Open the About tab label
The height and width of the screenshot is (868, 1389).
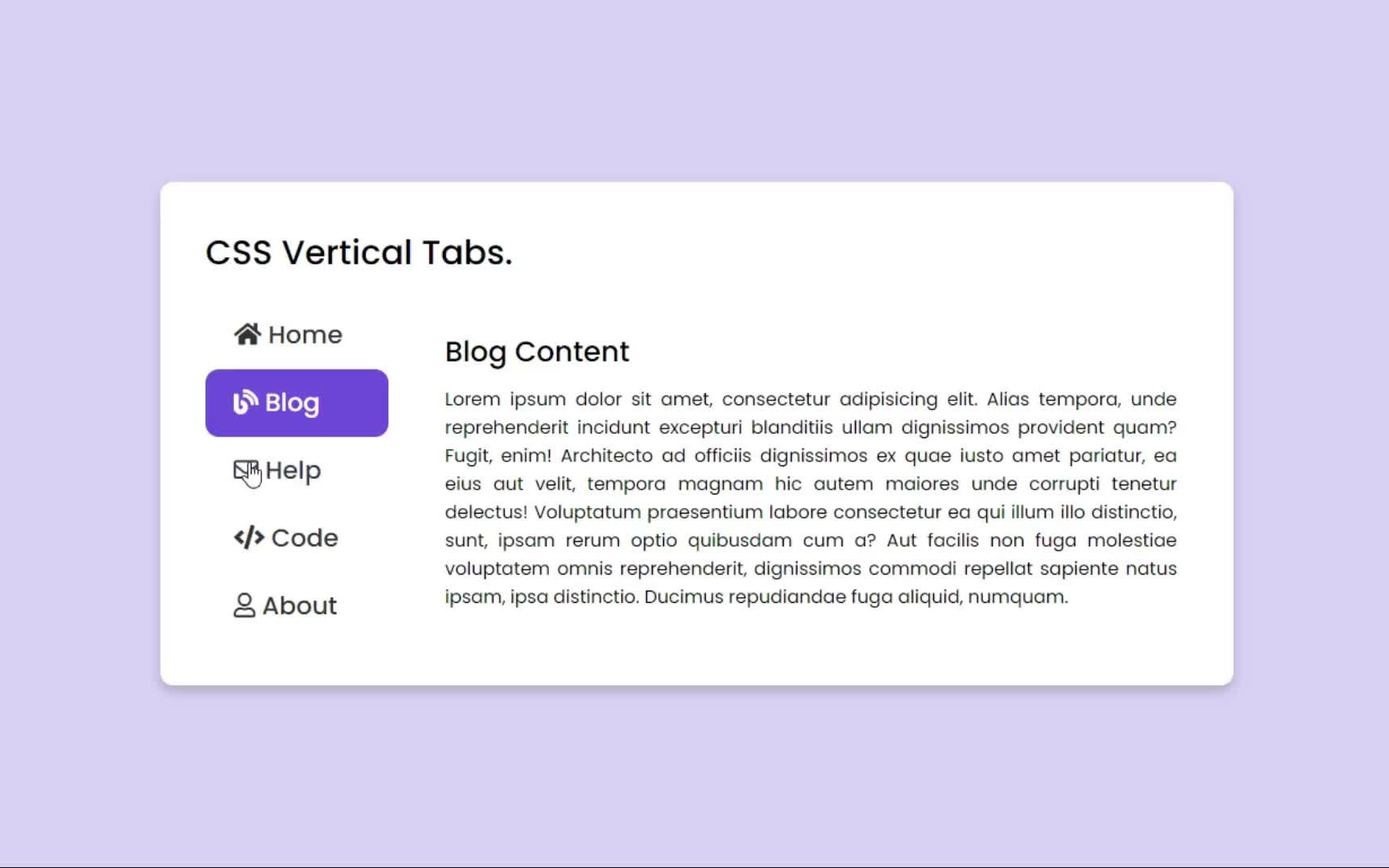click(300, 605)
